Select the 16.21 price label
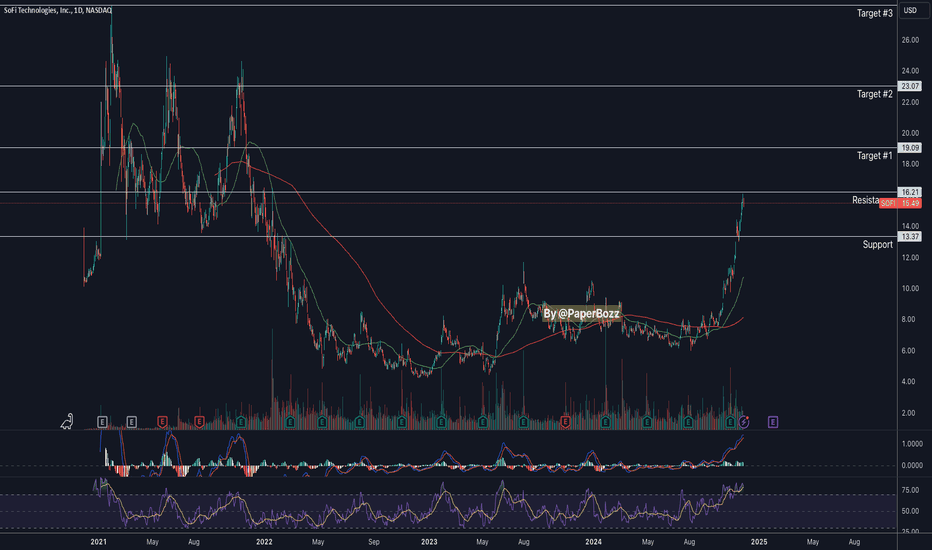The width and height of the screenshot is (932, 550). click(909, 192)
